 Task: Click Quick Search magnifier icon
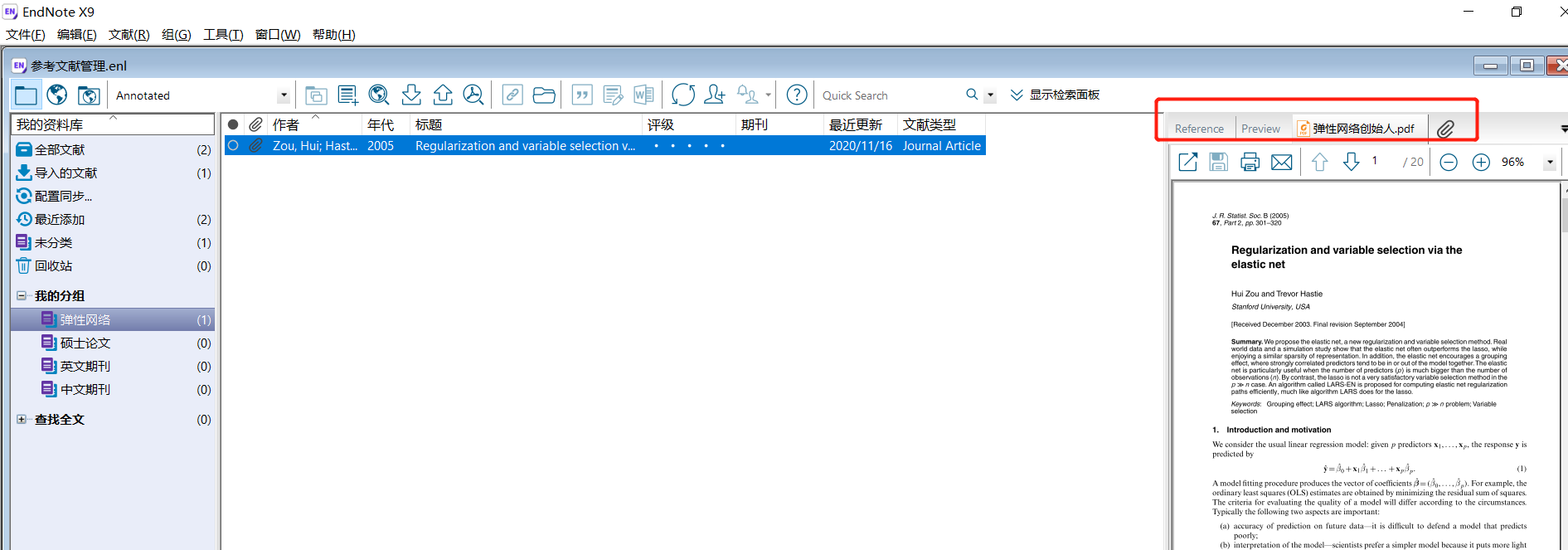972,95
